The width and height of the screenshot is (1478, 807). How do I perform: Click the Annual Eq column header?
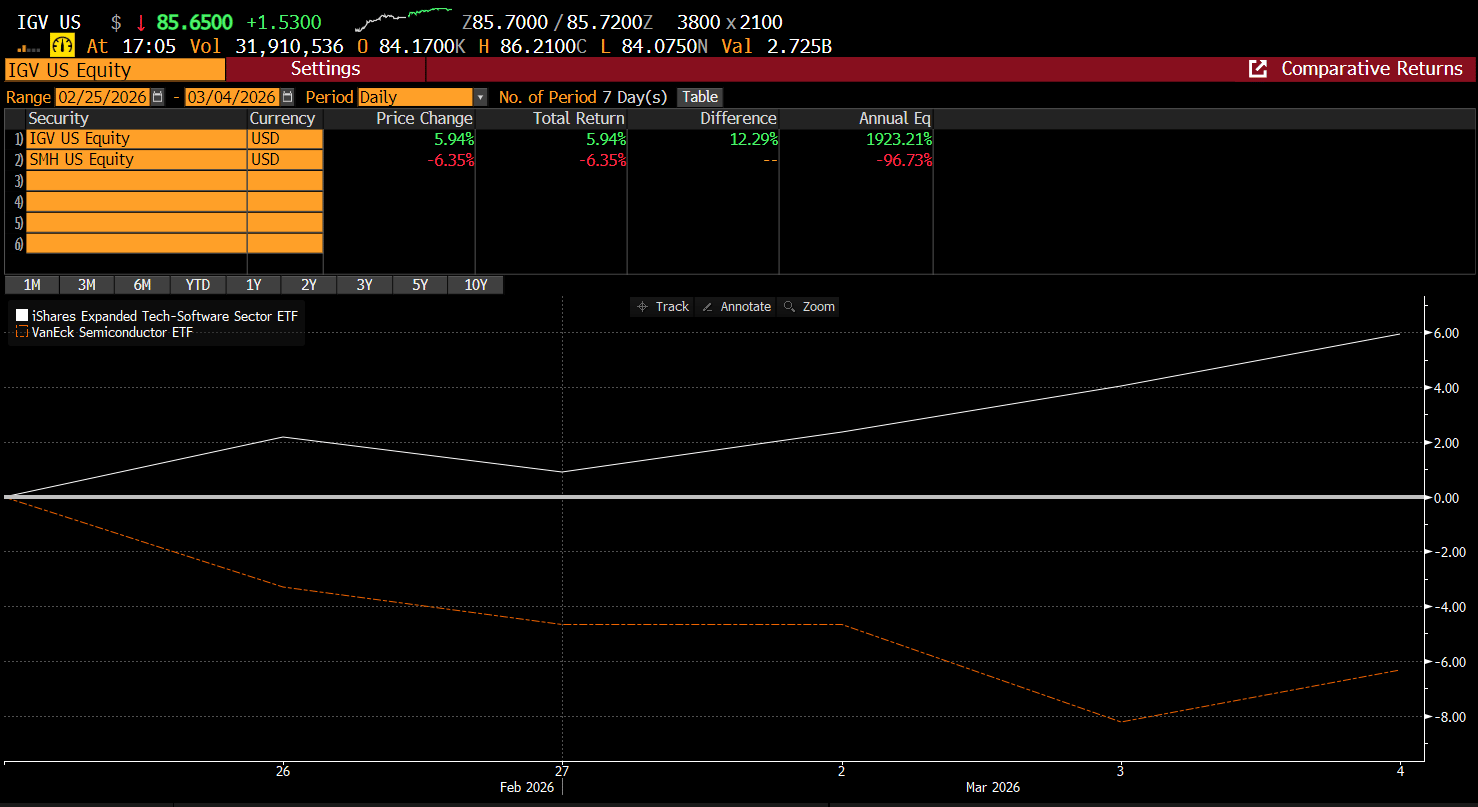895,118
